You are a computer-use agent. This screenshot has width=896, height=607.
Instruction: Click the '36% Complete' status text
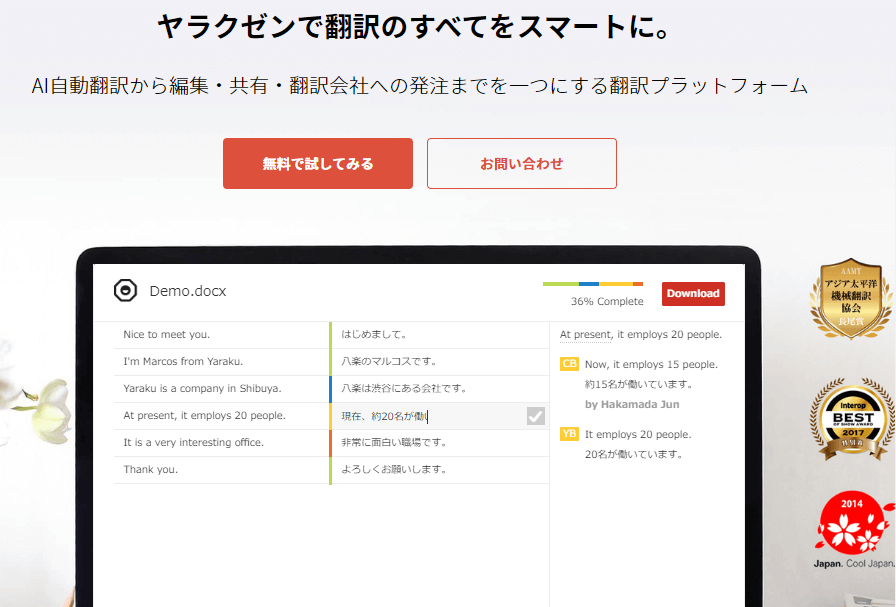click(x=607, y=301)
